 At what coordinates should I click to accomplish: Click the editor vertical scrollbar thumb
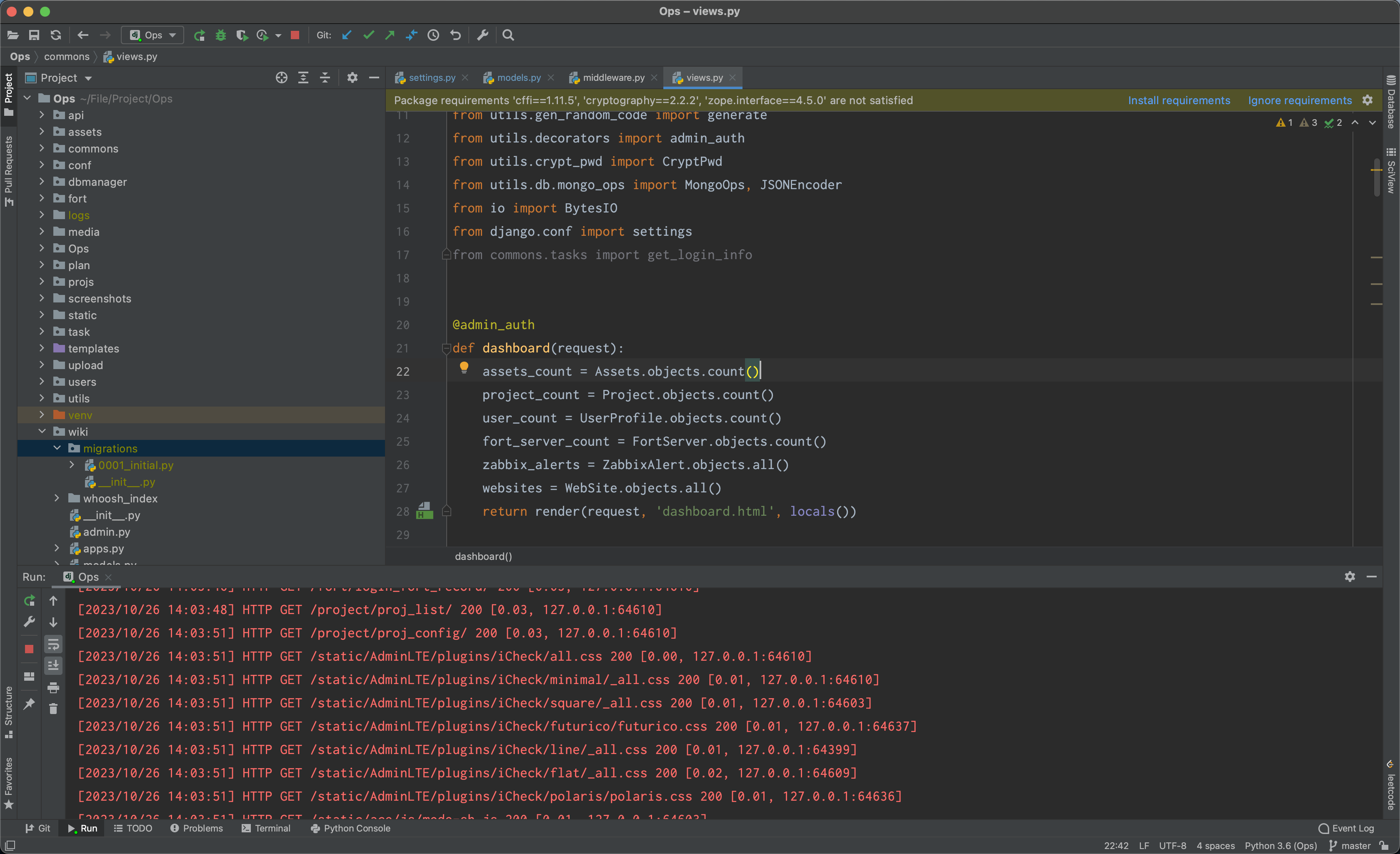(1376, 177)
